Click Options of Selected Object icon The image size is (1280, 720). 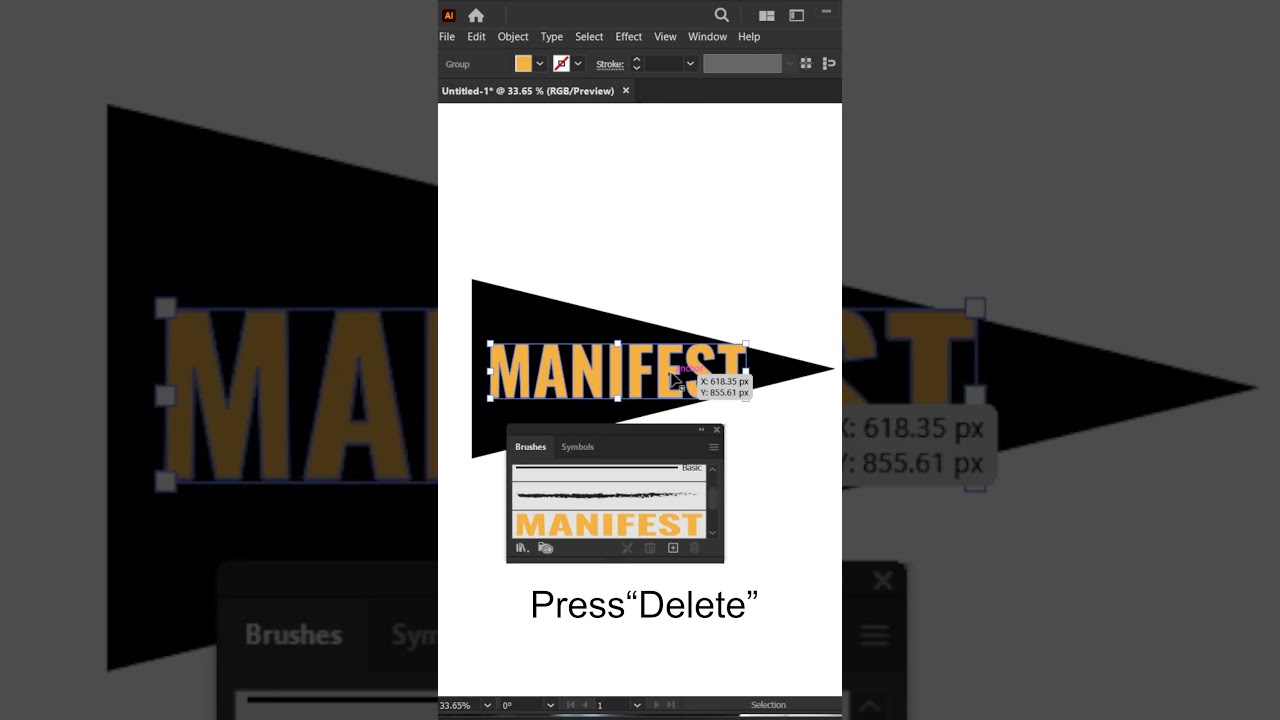tap(650, 548)
